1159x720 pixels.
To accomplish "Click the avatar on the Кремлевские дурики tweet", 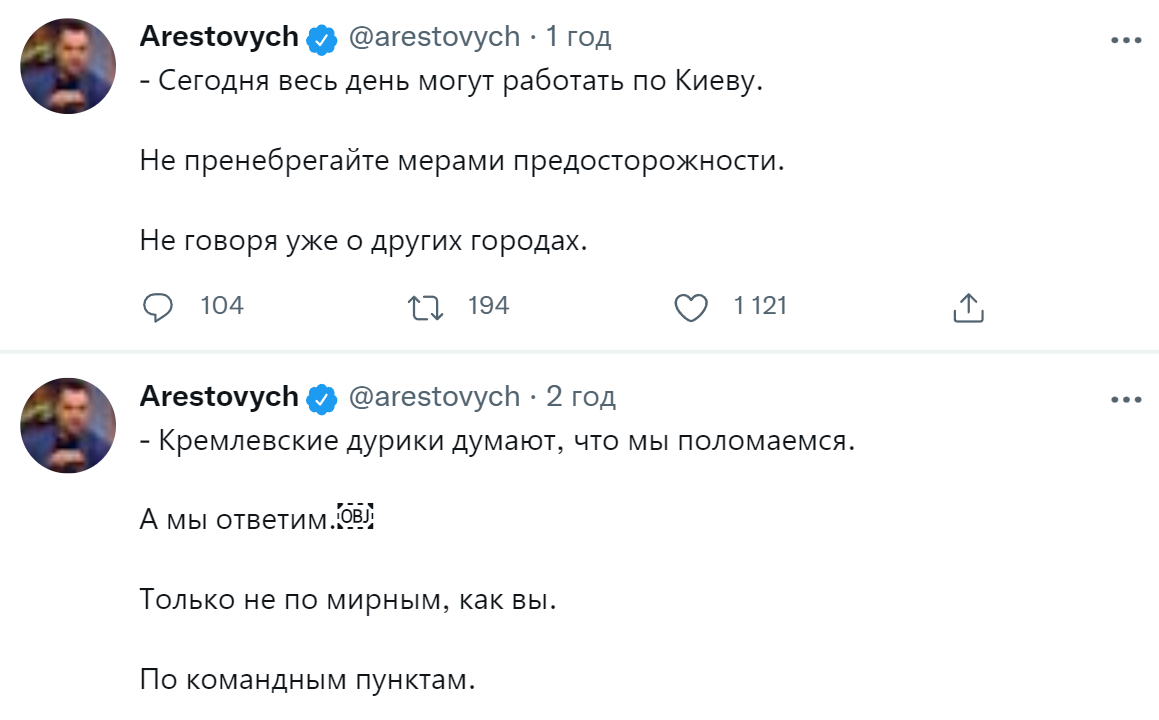I will coord(67,425).
